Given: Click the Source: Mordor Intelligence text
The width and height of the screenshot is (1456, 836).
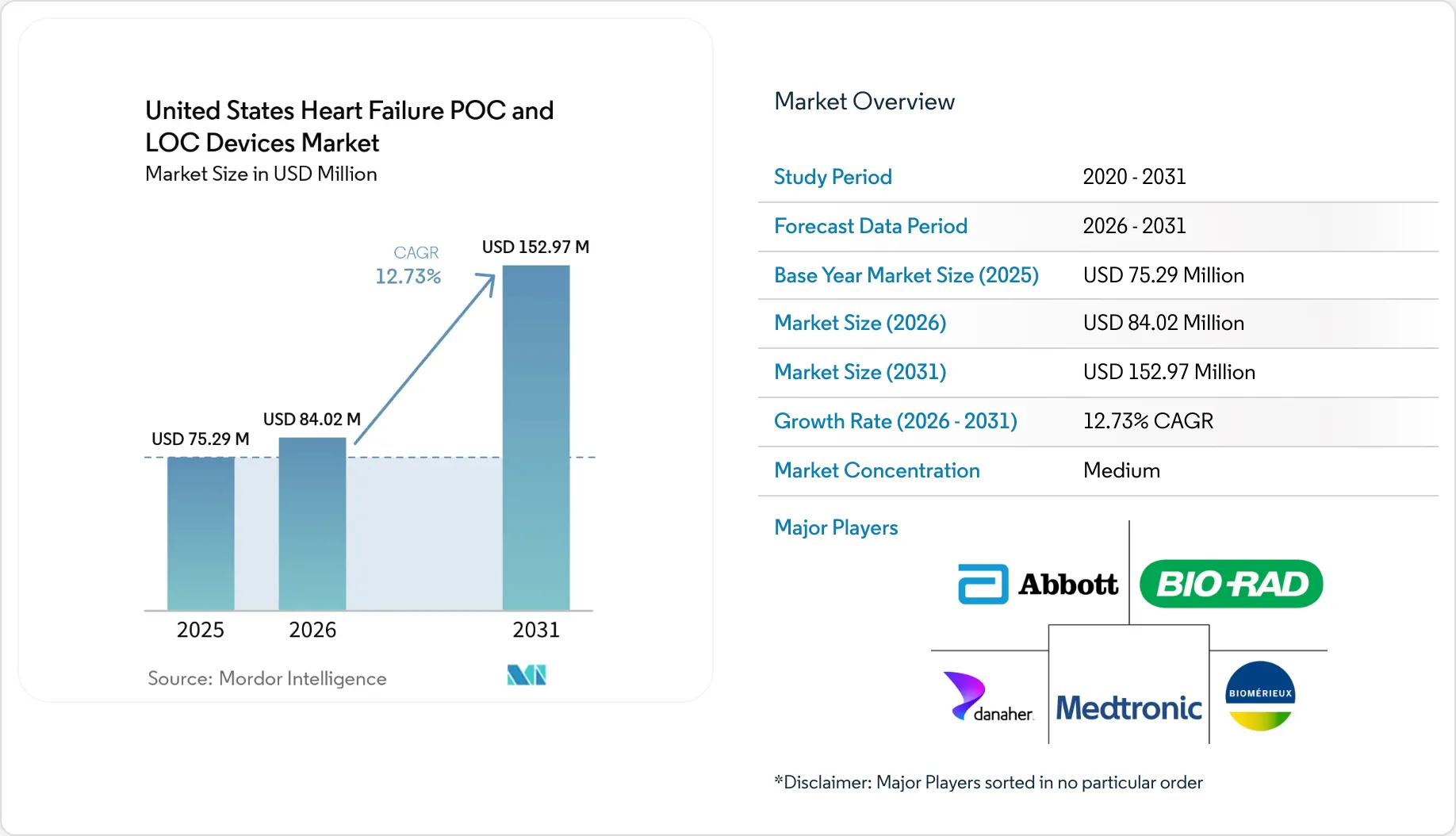Looking at the screenshot, I should point(267,678).
